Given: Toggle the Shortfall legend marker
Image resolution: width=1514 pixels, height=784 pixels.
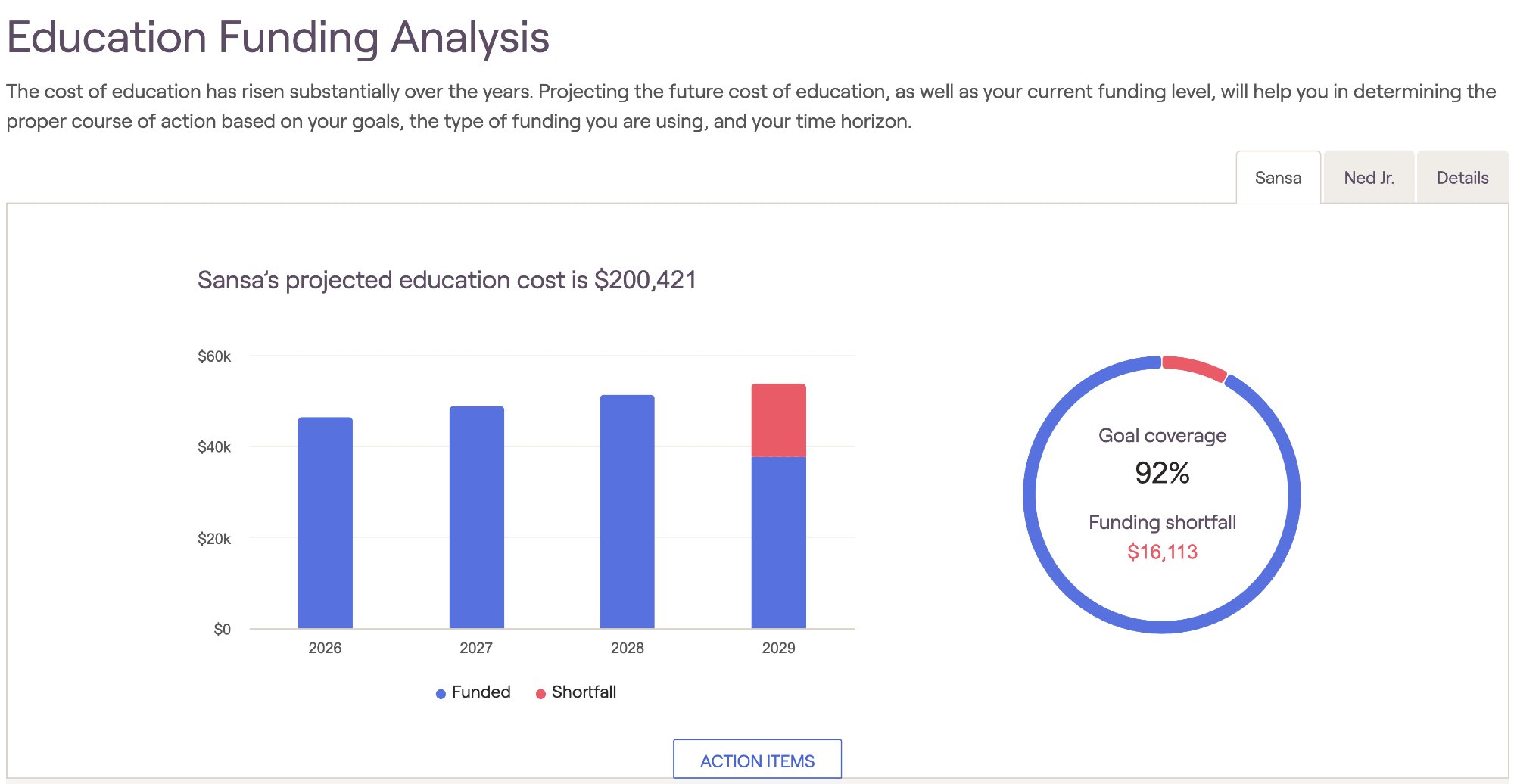Looking at the screenshot, I should pos(540,692).
